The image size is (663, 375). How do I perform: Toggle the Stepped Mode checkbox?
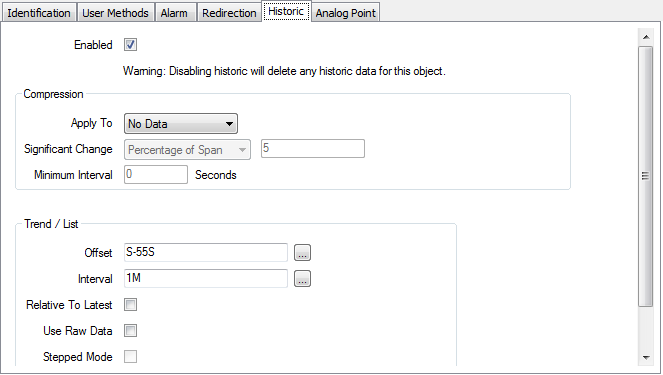point(130,356)
